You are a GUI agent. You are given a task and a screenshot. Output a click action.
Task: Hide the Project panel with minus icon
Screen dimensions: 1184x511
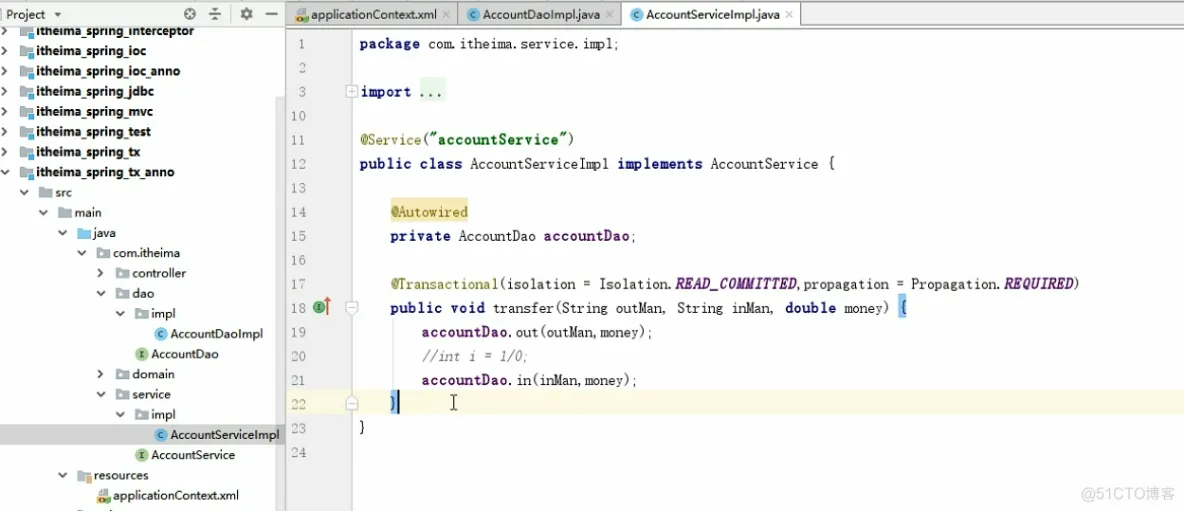point(271,14)
